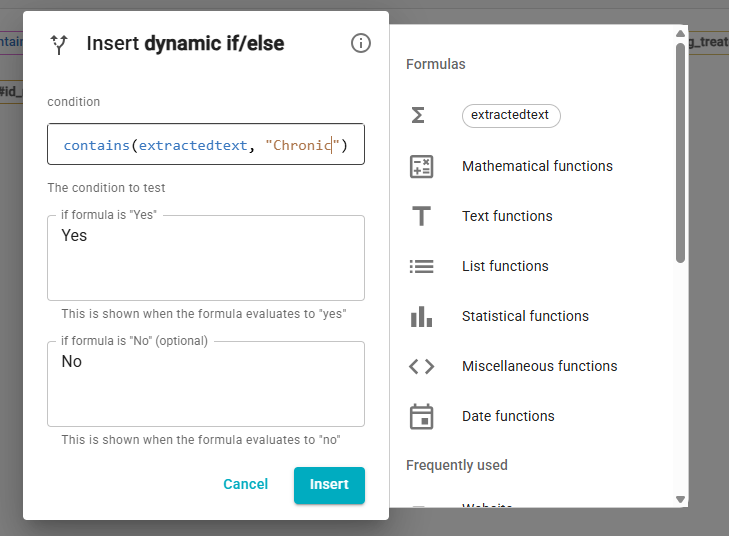Click the calculator Mathematical functions icon
This screenshot has height=536, width=729.
pyautogui.click(x=421, y=166)
